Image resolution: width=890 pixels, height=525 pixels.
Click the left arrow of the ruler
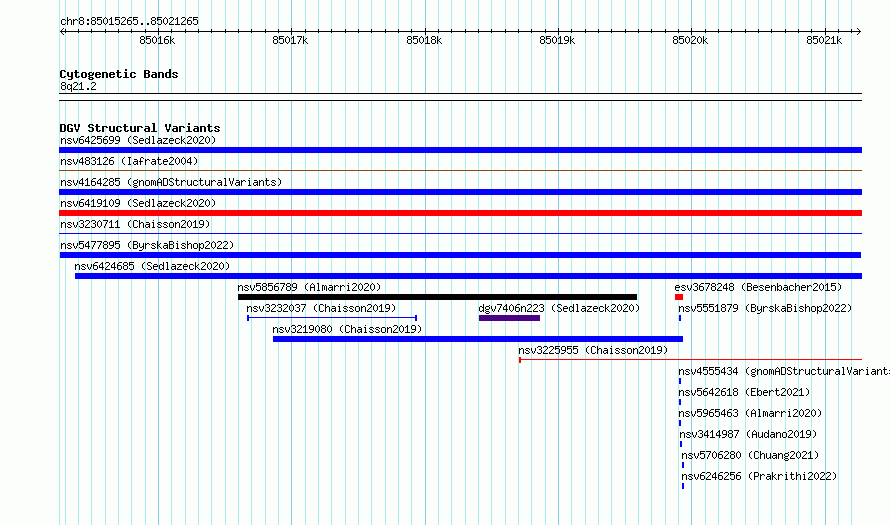(63, 31)
